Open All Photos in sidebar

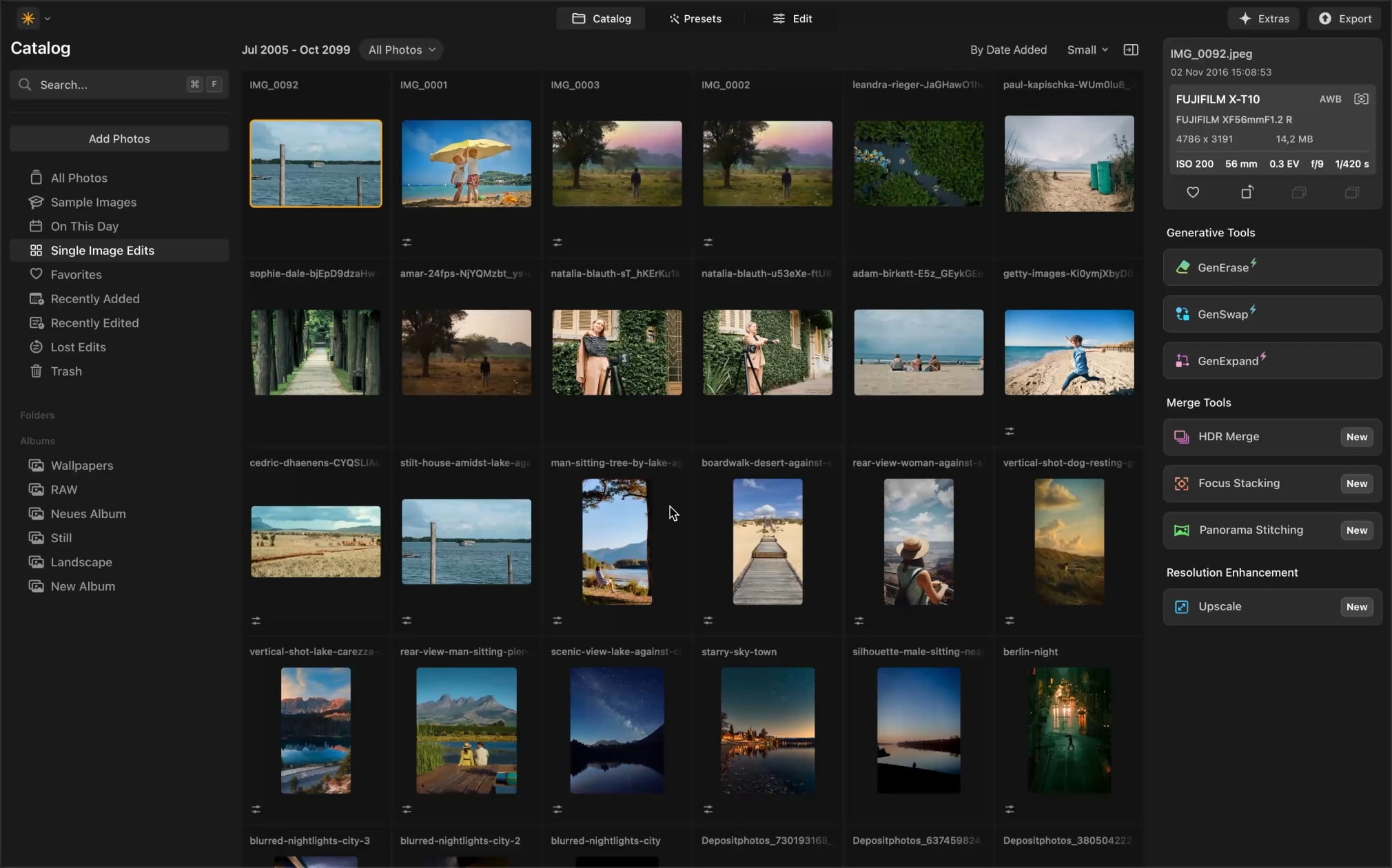click(119, 178)
